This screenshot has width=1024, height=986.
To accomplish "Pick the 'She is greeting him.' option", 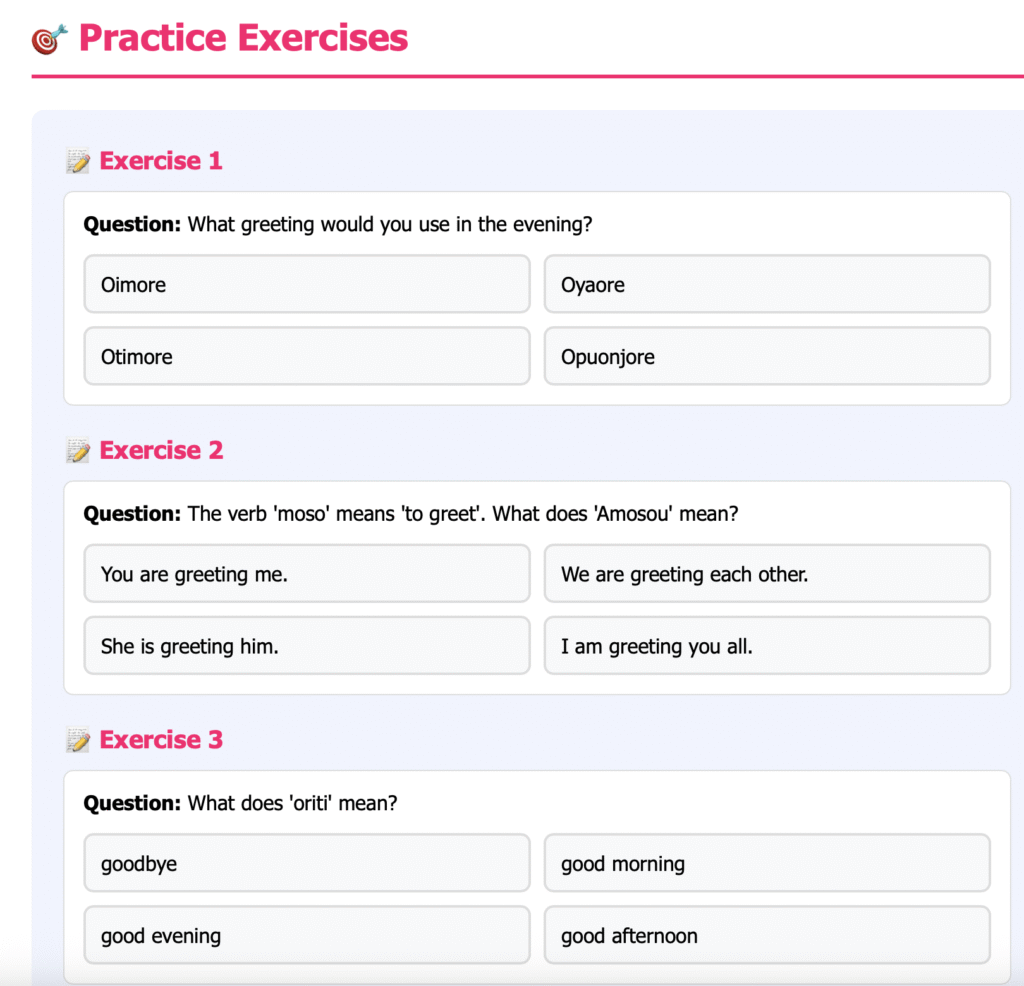I will (306, 646).
